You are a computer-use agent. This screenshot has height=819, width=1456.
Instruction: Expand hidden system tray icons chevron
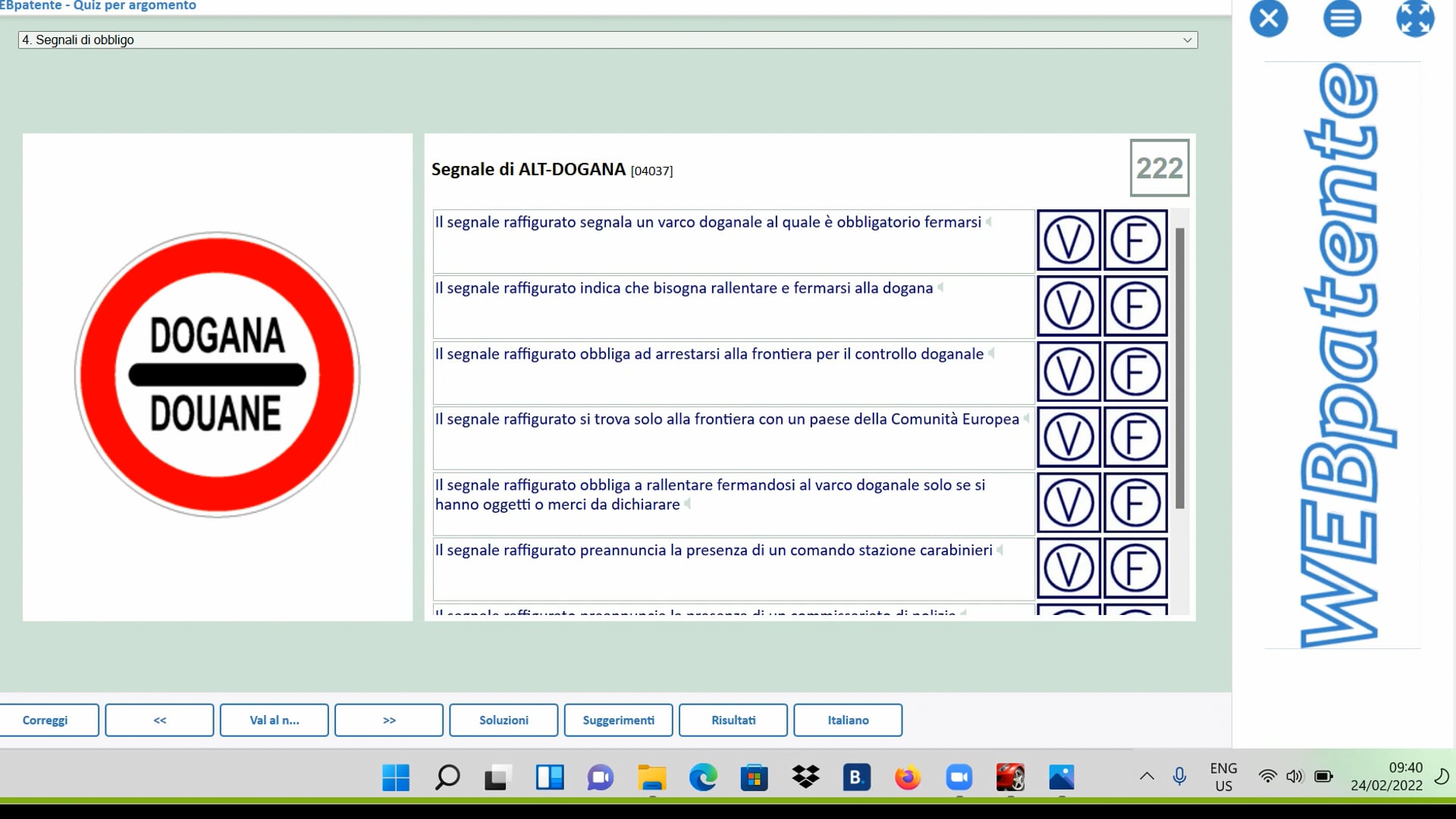tap(1147, 777)
